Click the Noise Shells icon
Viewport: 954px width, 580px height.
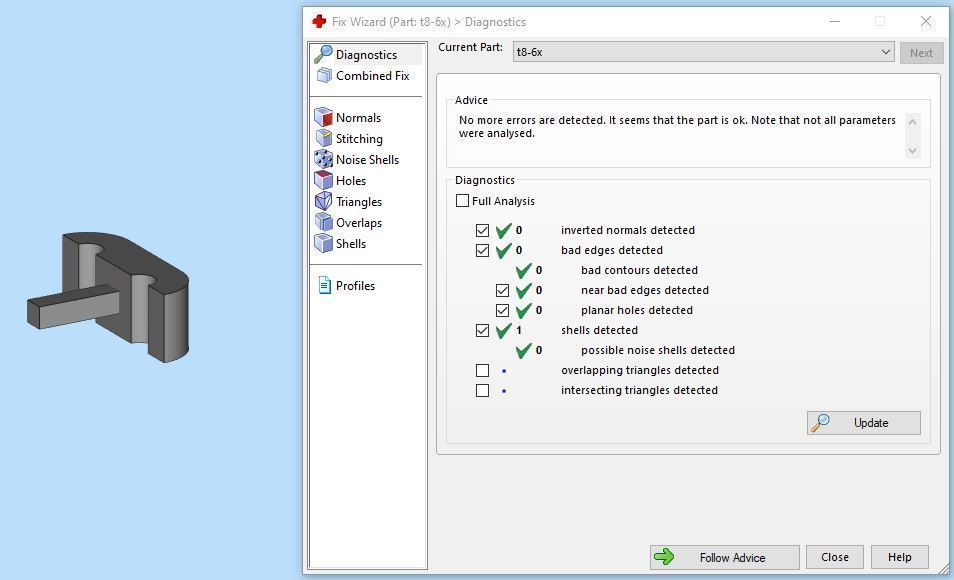(323, 159)
